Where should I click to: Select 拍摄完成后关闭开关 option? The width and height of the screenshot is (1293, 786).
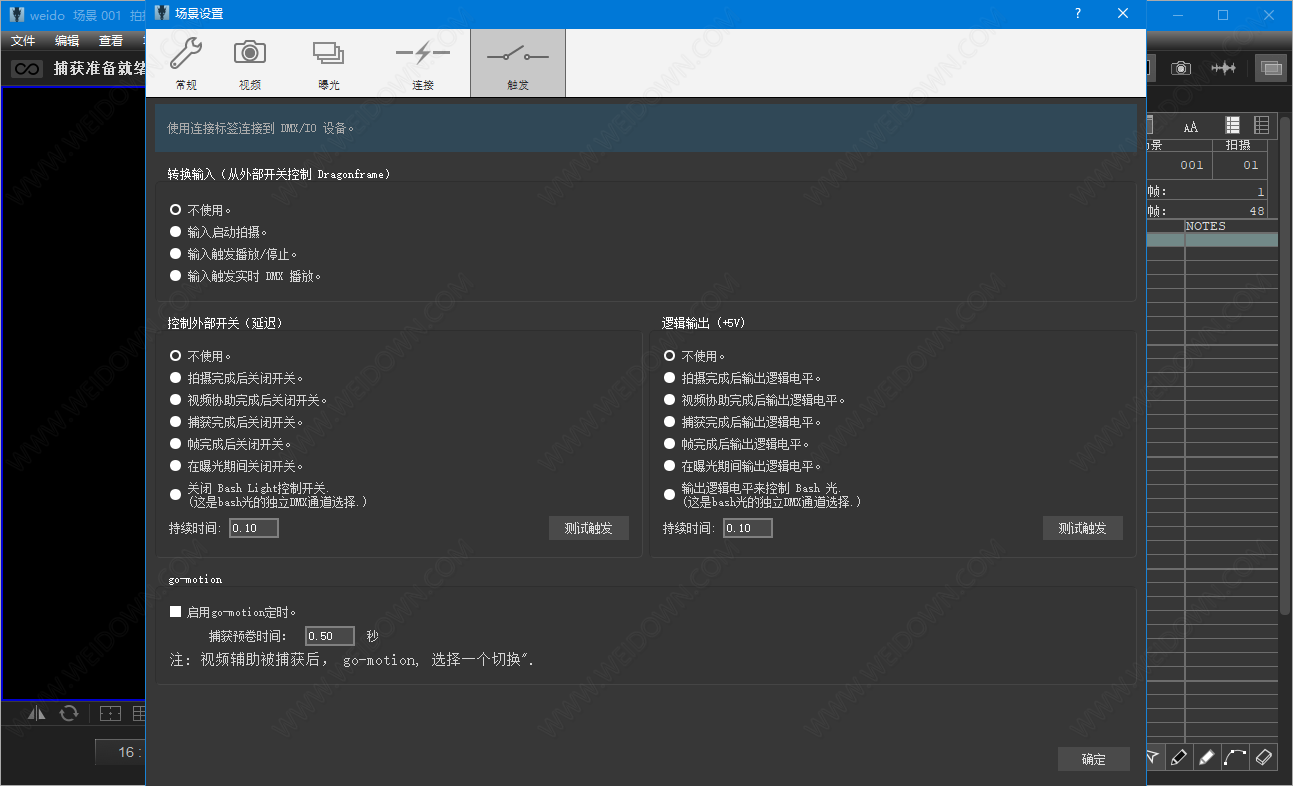tap(236, 378)
